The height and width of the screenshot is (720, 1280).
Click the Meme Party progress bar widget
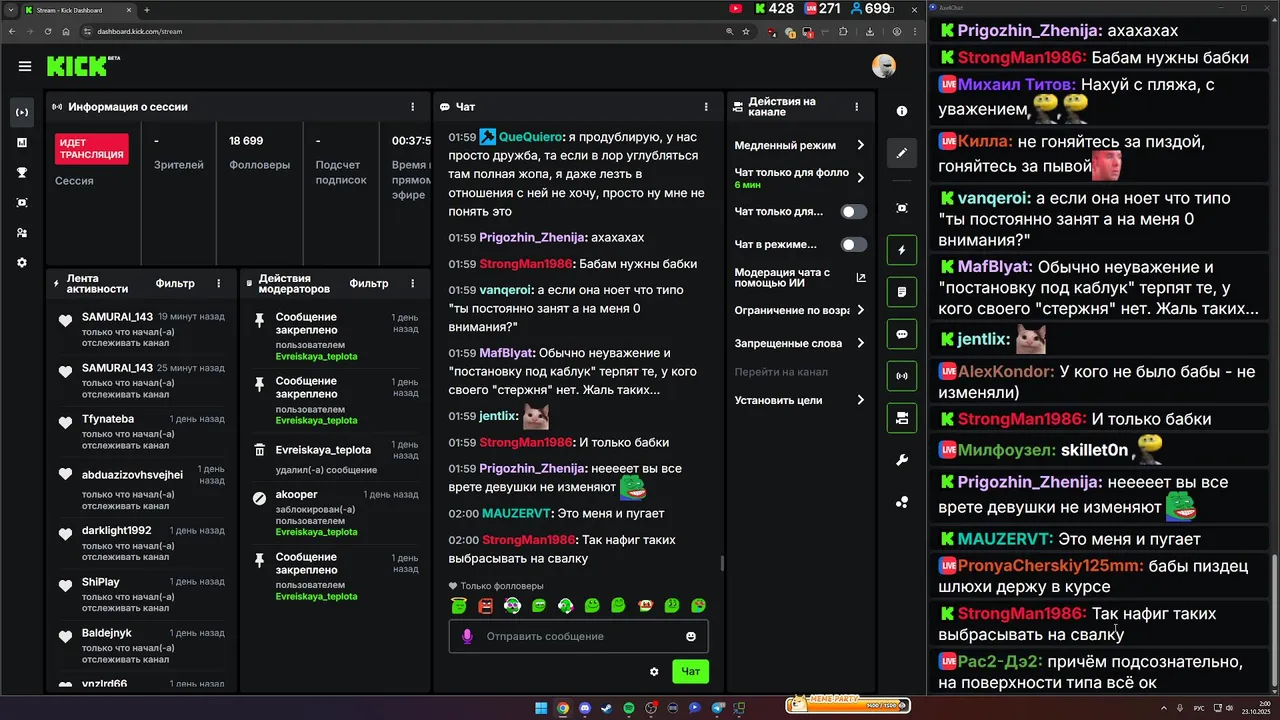848,705
